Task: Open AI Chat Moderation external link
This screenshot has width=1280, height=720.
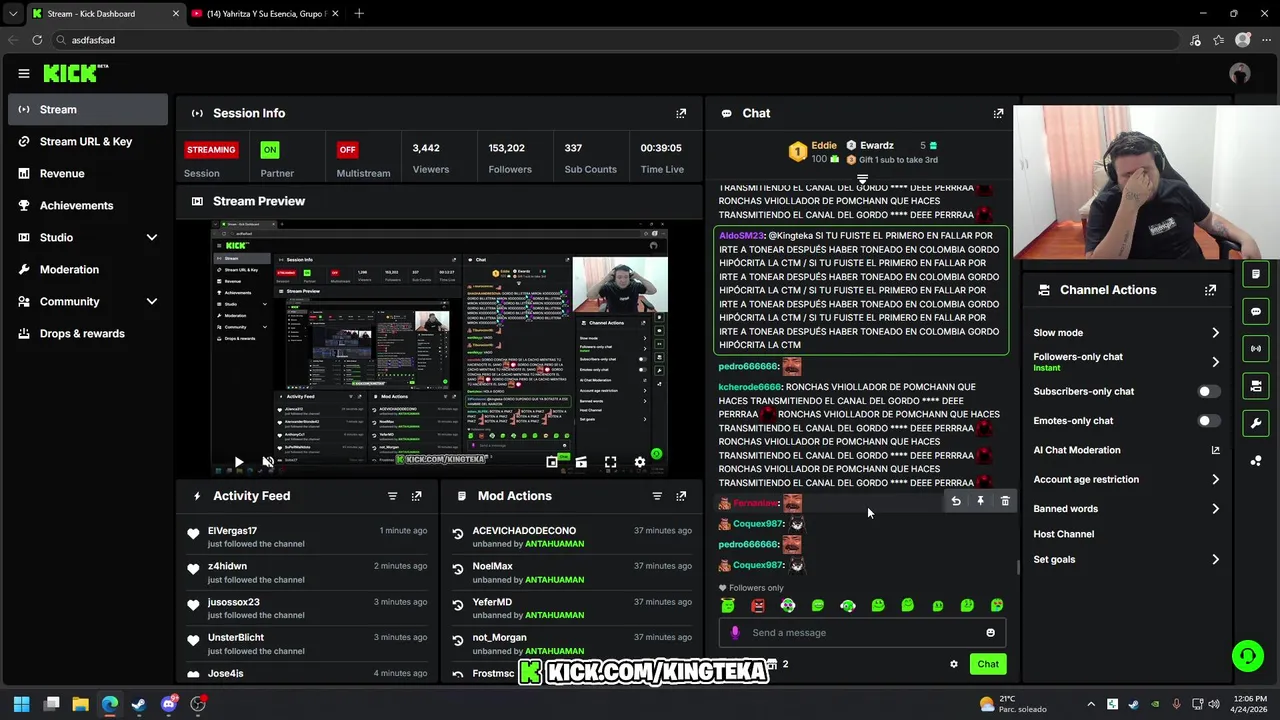Action: click(x=1215, y=450)
